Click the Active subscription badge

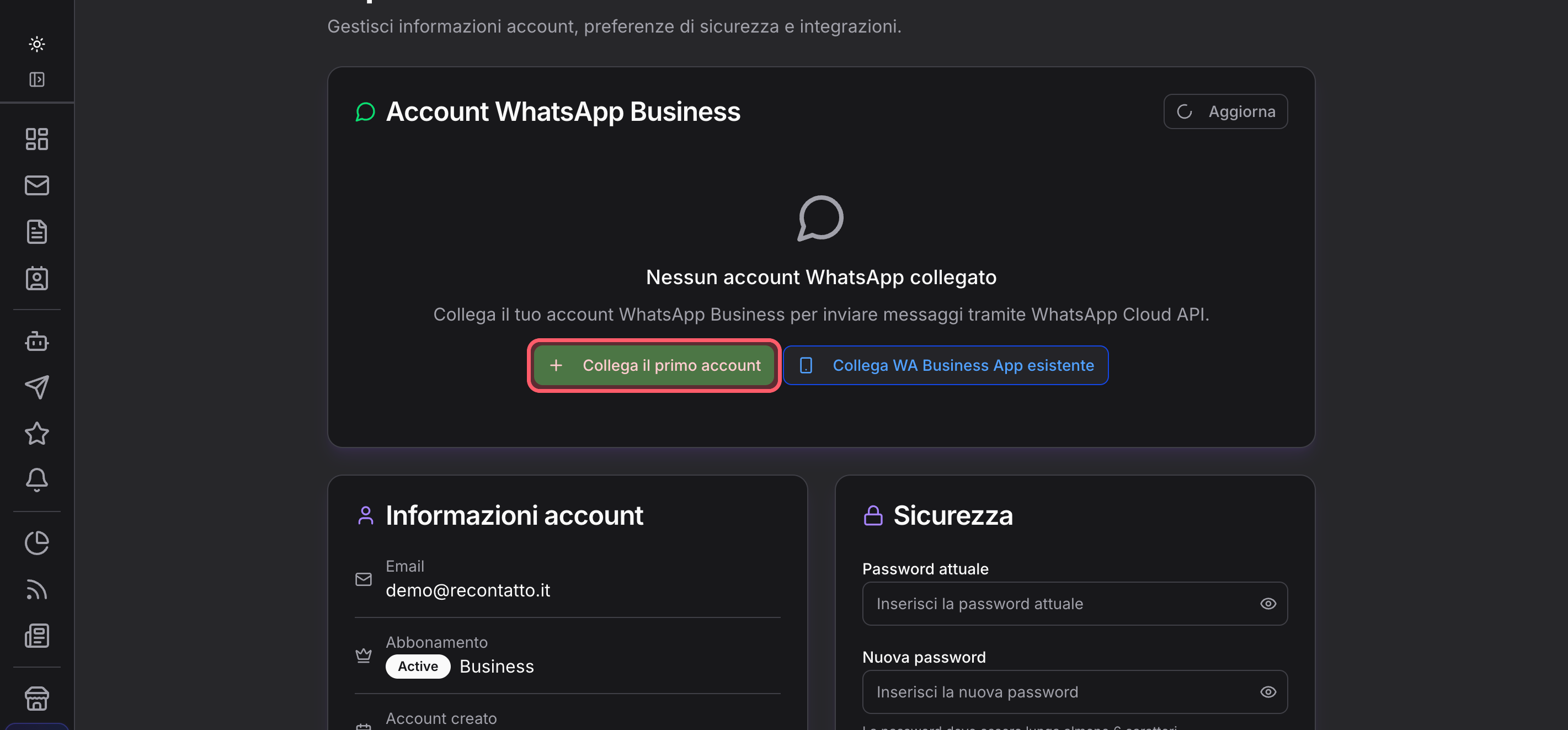pyautogui.click(x=418, y=666)
